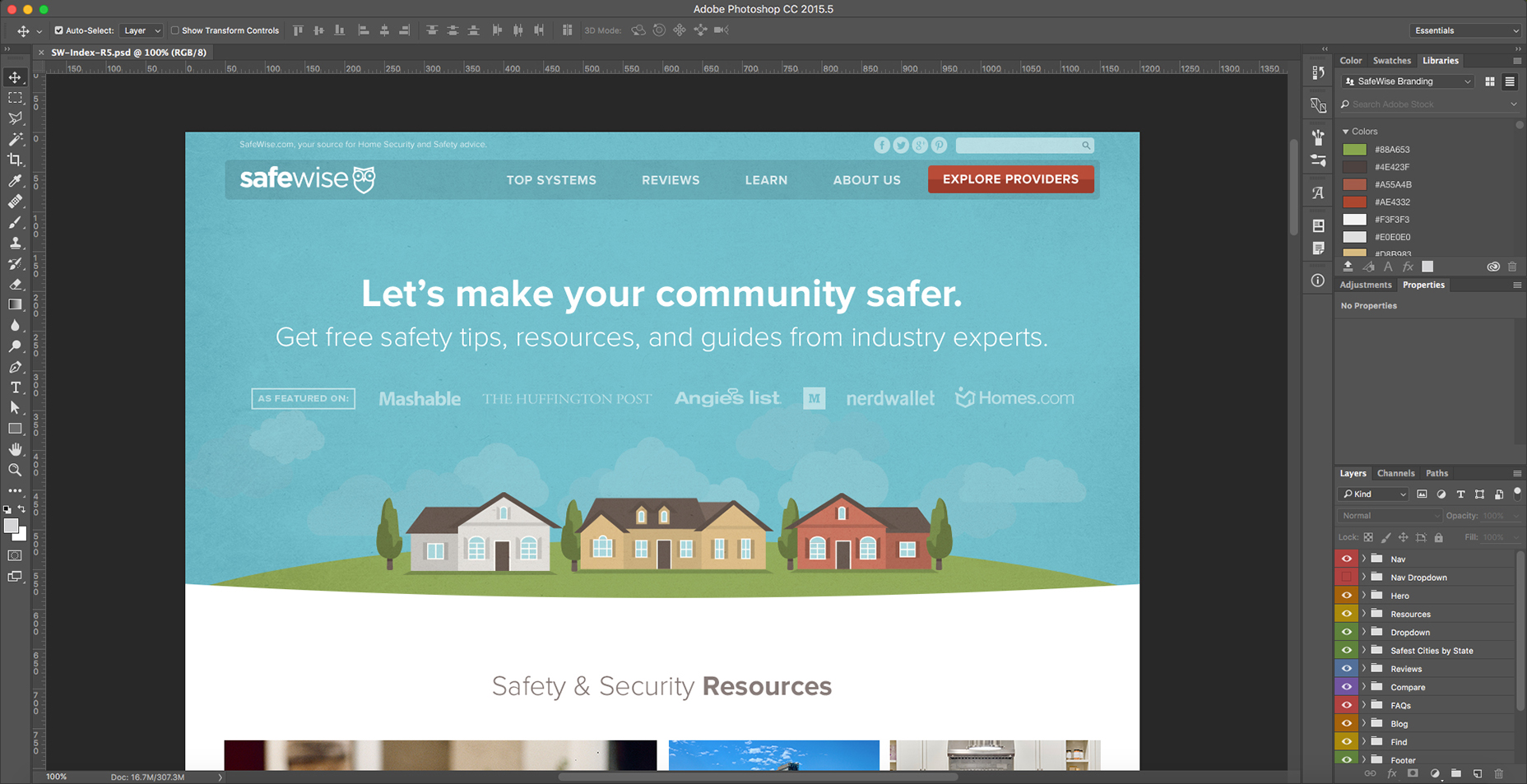
Task: Select the Safest Cities by State layer
Action: [x=1432, y=651]
